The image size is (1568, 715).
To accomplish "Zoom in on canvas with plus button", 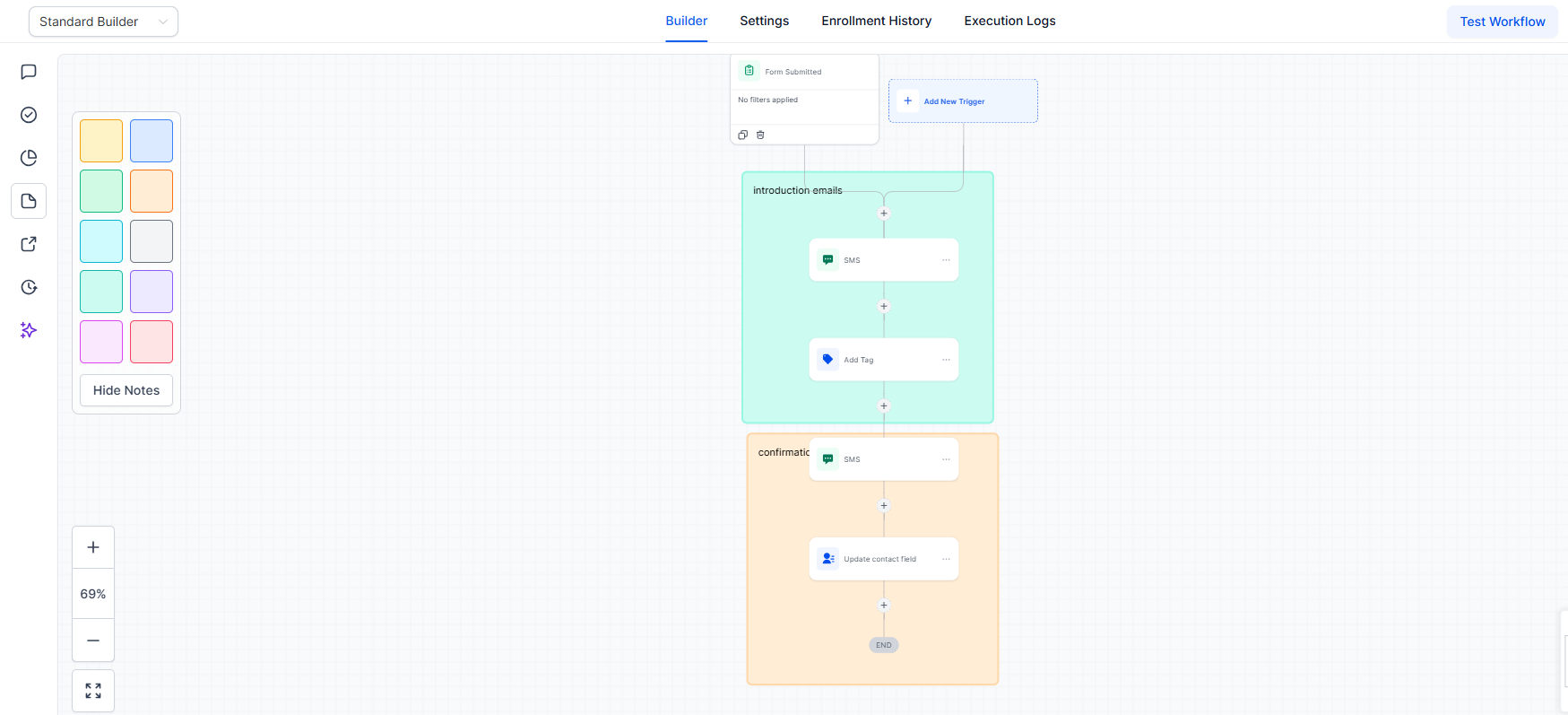I will coord(93,547).
